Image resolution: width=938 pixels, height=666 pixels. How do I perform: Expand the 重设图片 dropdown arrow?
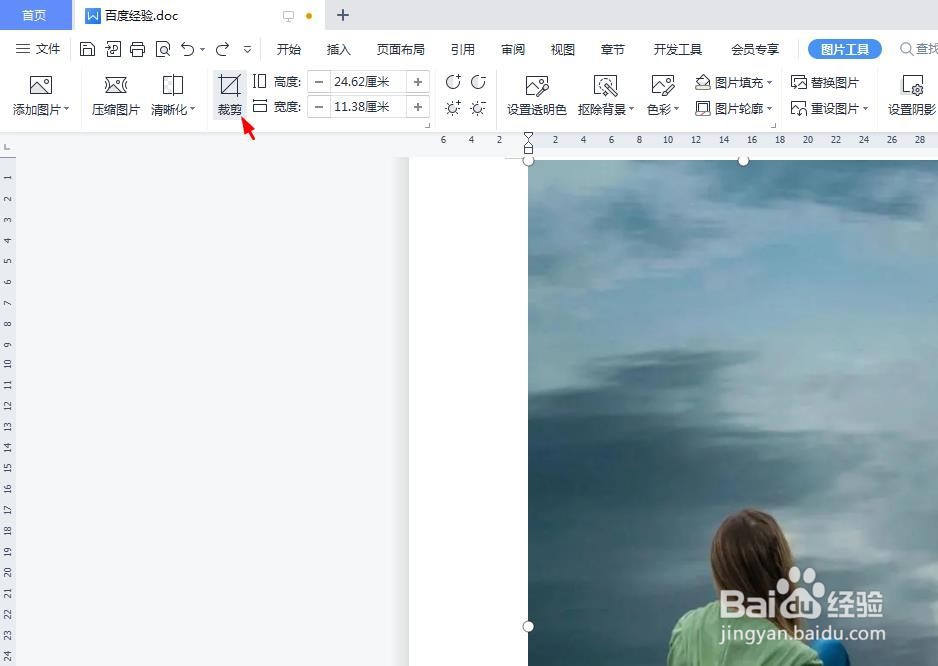(x=865, y=109)
